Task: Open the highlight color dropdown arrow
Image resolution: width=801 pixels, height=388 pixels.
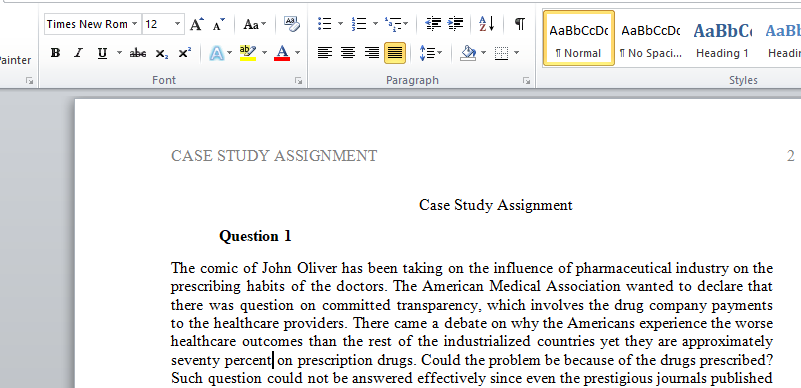Action: (264, 53)
